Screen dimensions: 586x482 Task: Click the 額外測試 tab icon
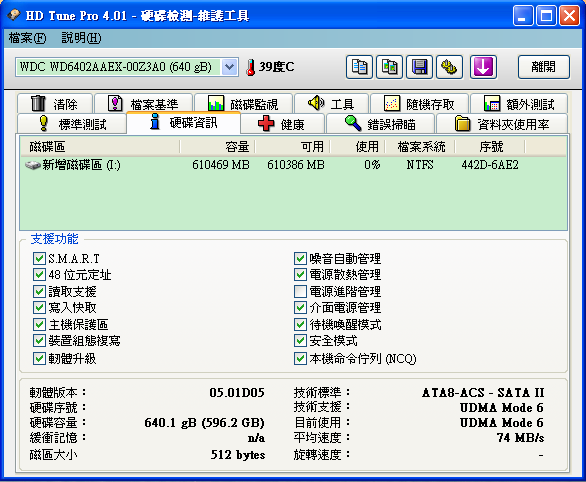coord(491,103)
